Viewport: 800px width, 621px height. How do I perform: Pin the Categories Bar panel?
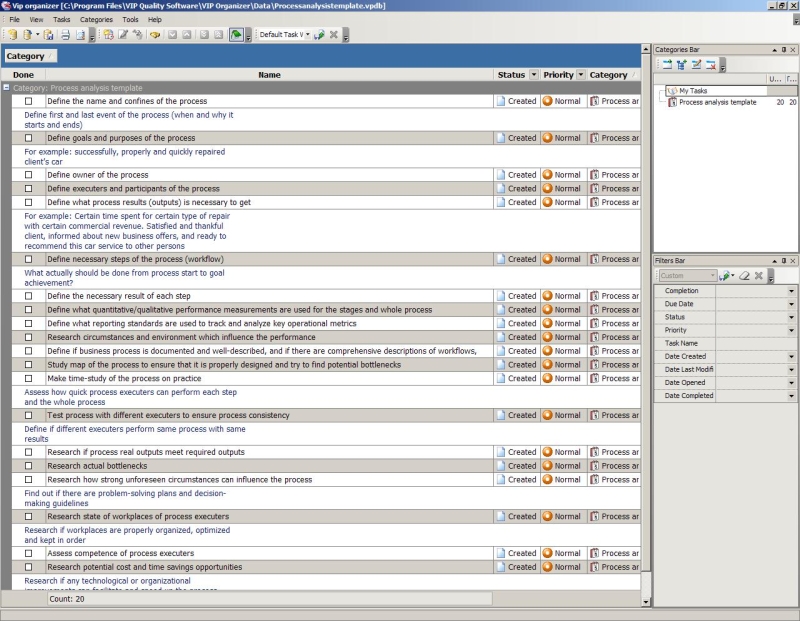[784, 49]
